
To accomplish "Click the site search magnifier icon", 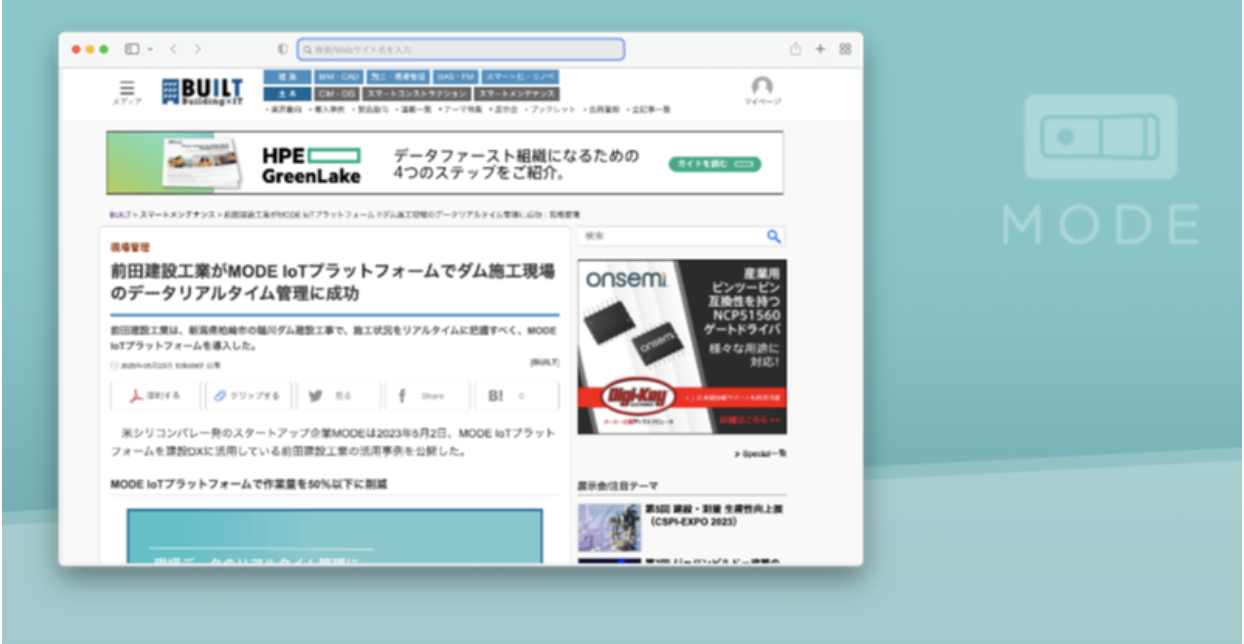I will pos(773,236).
